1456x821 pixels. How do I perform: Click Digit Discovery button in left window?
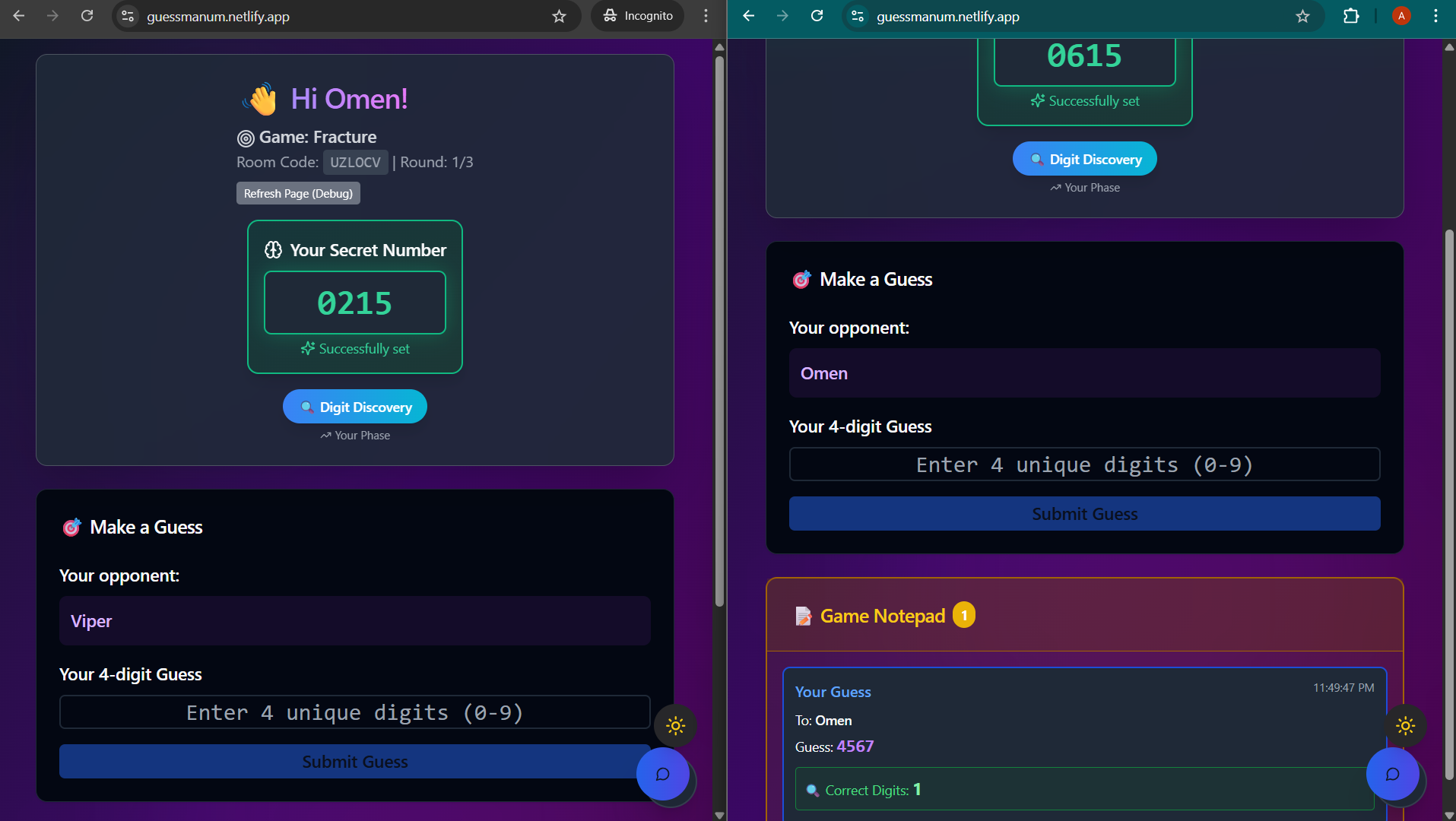(x=355, y=407)
